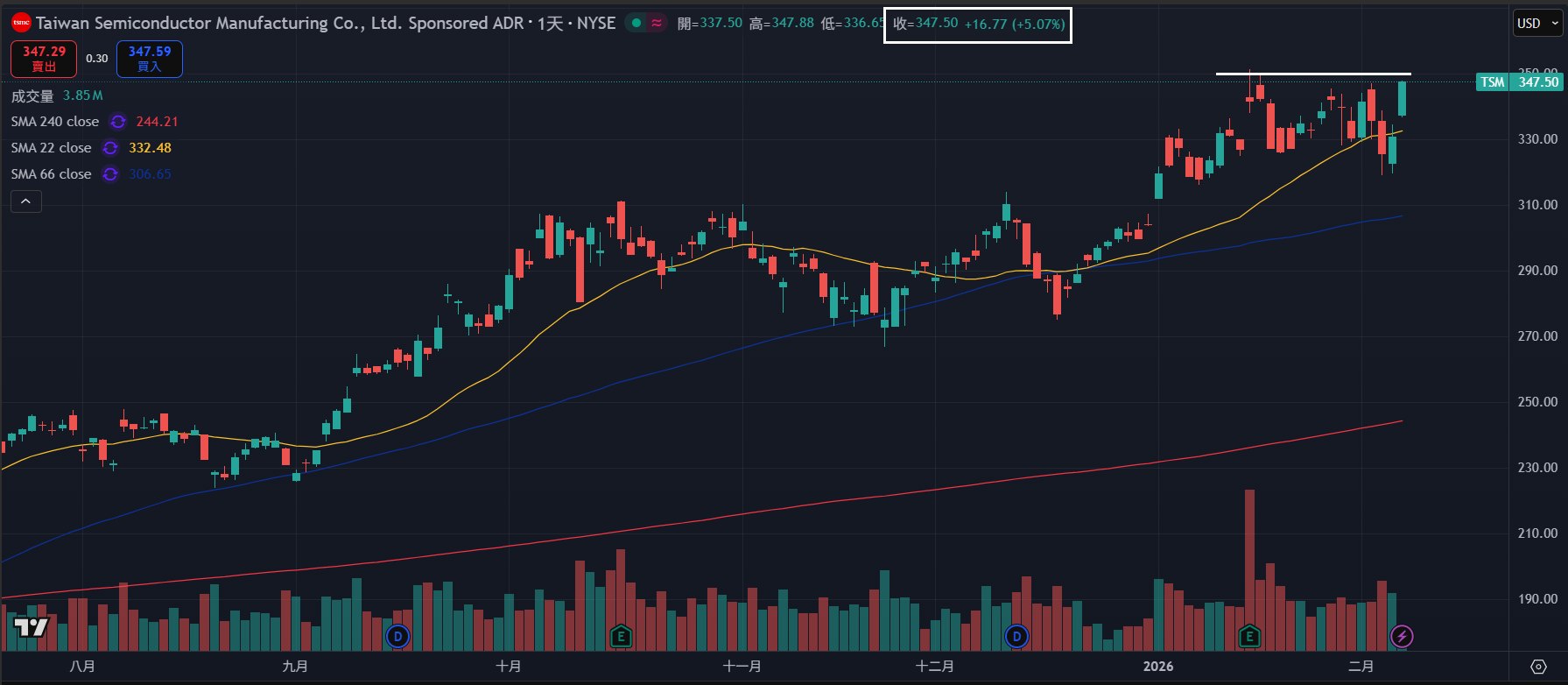Click the earnings E marker in January 2026

1249,636
